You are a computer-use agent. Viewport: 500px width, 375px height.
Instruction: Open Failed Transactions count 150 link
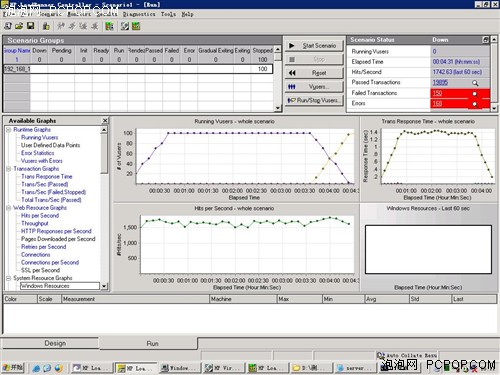[x=437, y=93]
